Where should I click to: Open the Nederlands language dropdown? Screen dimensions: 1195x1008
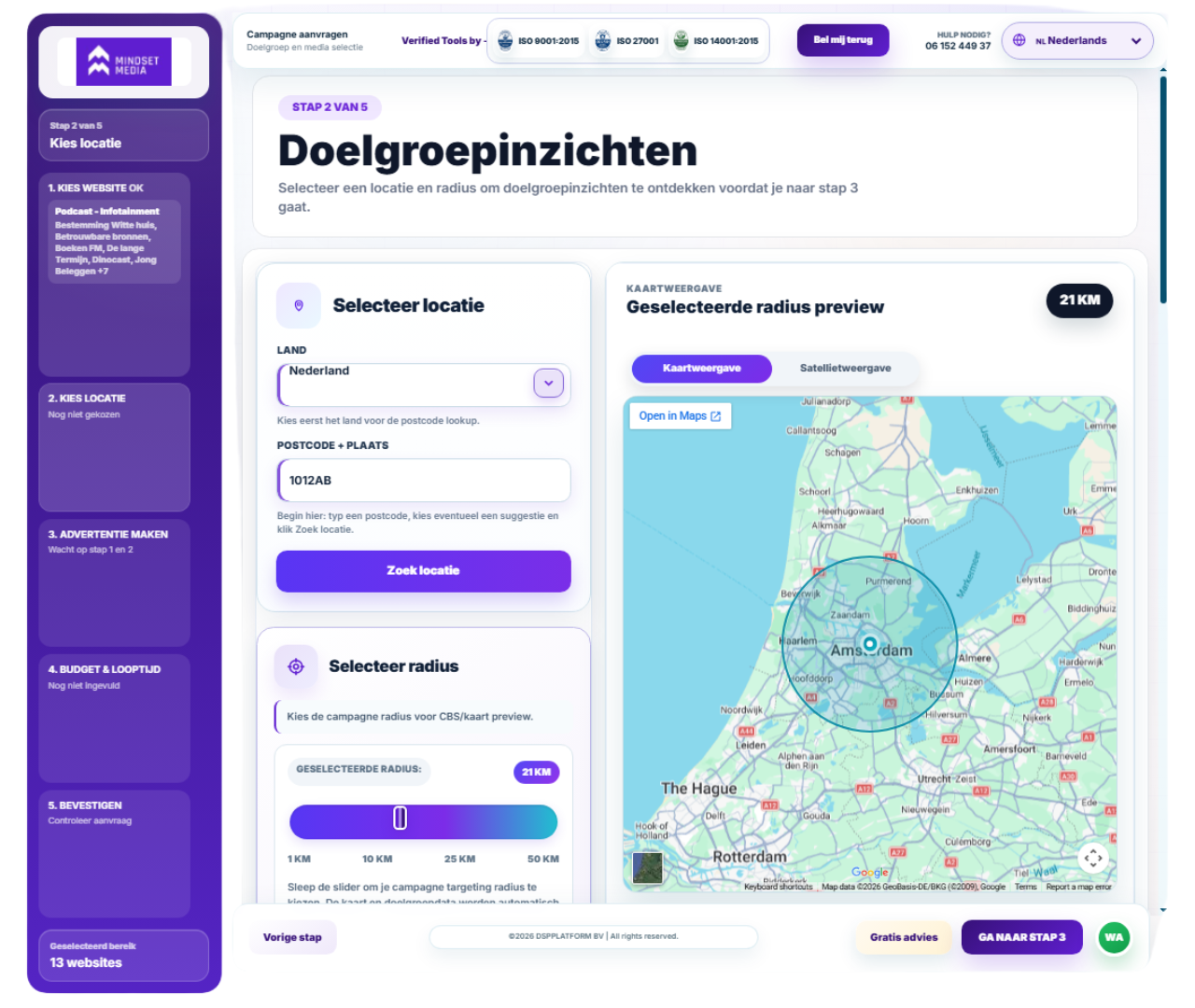[1077, 41]
